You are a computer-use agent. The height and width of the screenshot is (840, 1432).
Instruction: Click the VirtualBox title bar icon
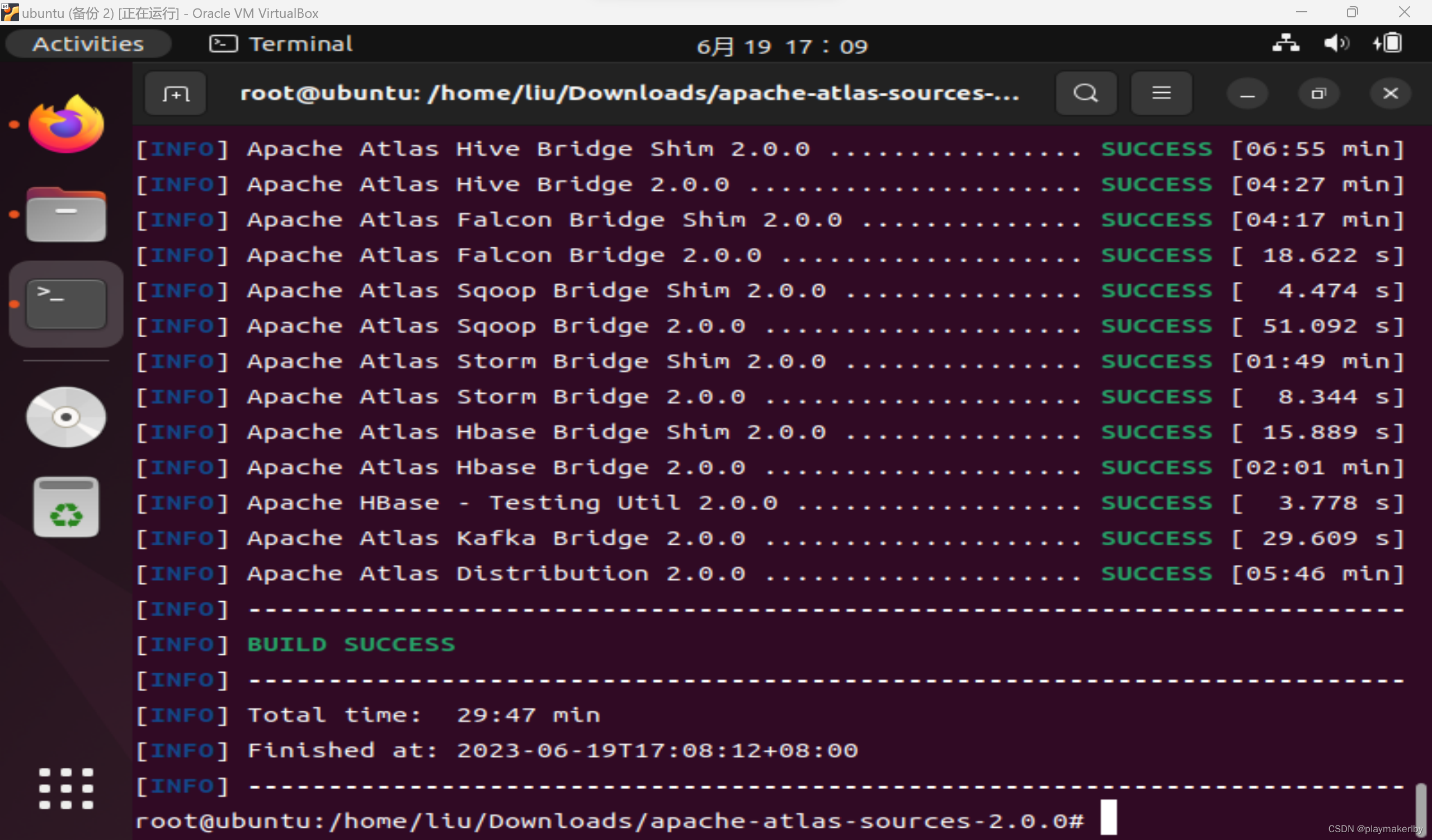coord(10,12)
